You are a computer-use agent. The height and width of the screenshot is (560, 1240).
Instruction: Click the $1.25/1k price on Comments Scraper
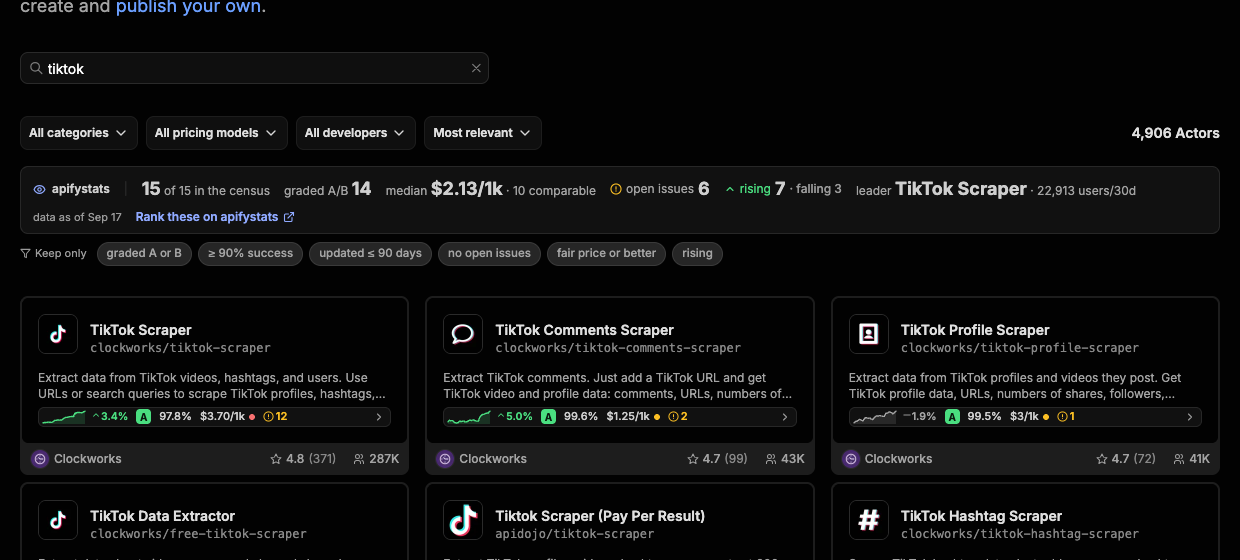[x=628, y=417]
